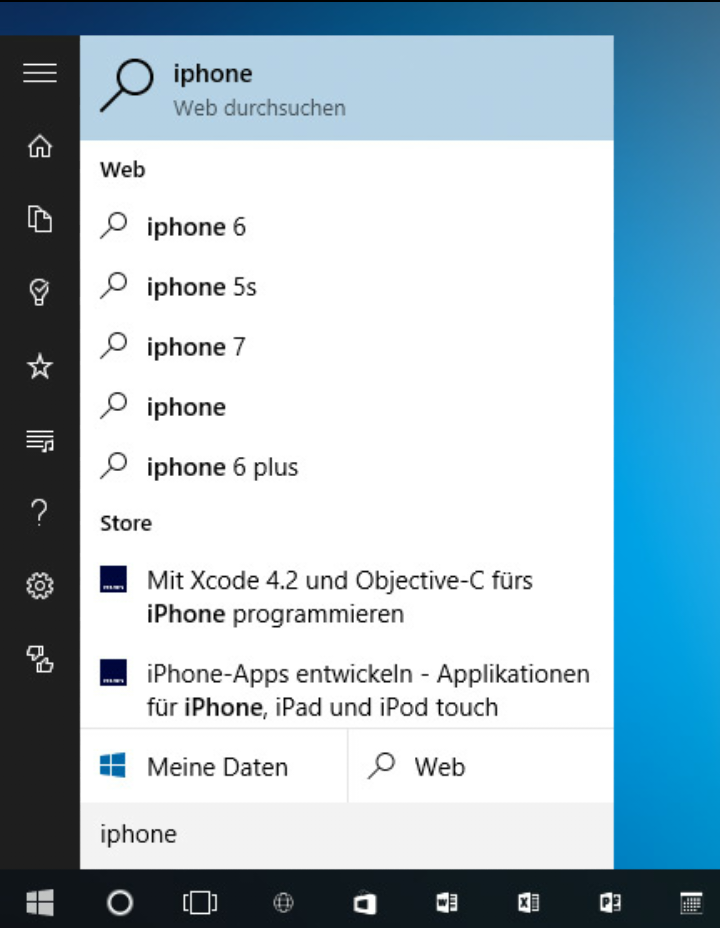Viewport: 720px width, 928px height.
Task: Open Cortana settings gear icon
Action: click(x=40, y=586)
